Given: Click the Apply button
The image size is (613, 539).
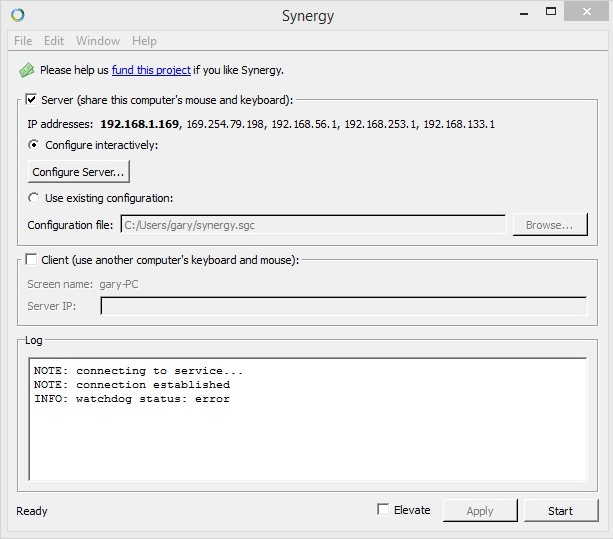Looking at the screenshot, I should (480, 510).
